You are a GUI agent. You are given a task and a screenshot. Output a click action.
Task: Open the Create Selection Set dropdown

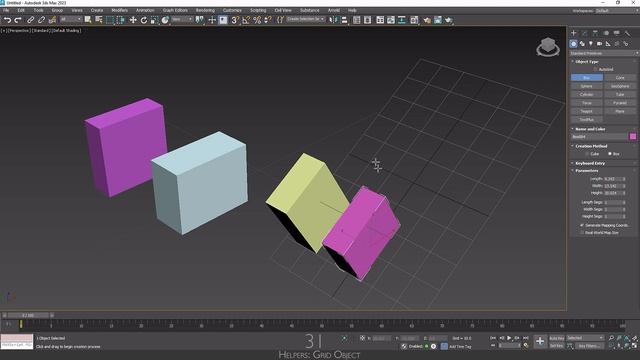306,20
